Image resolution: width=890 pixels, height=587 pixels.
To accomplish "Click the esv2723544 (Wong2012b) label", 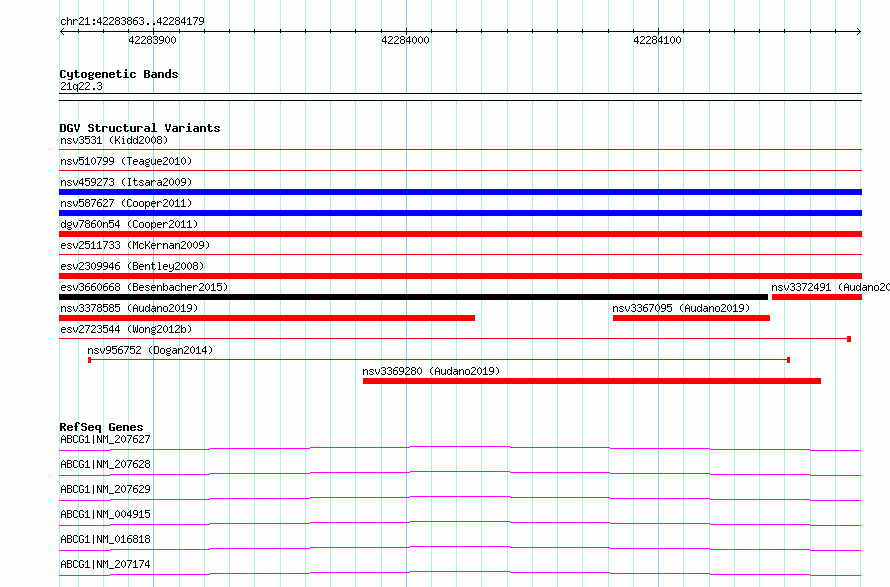I will tap(126, 329).
